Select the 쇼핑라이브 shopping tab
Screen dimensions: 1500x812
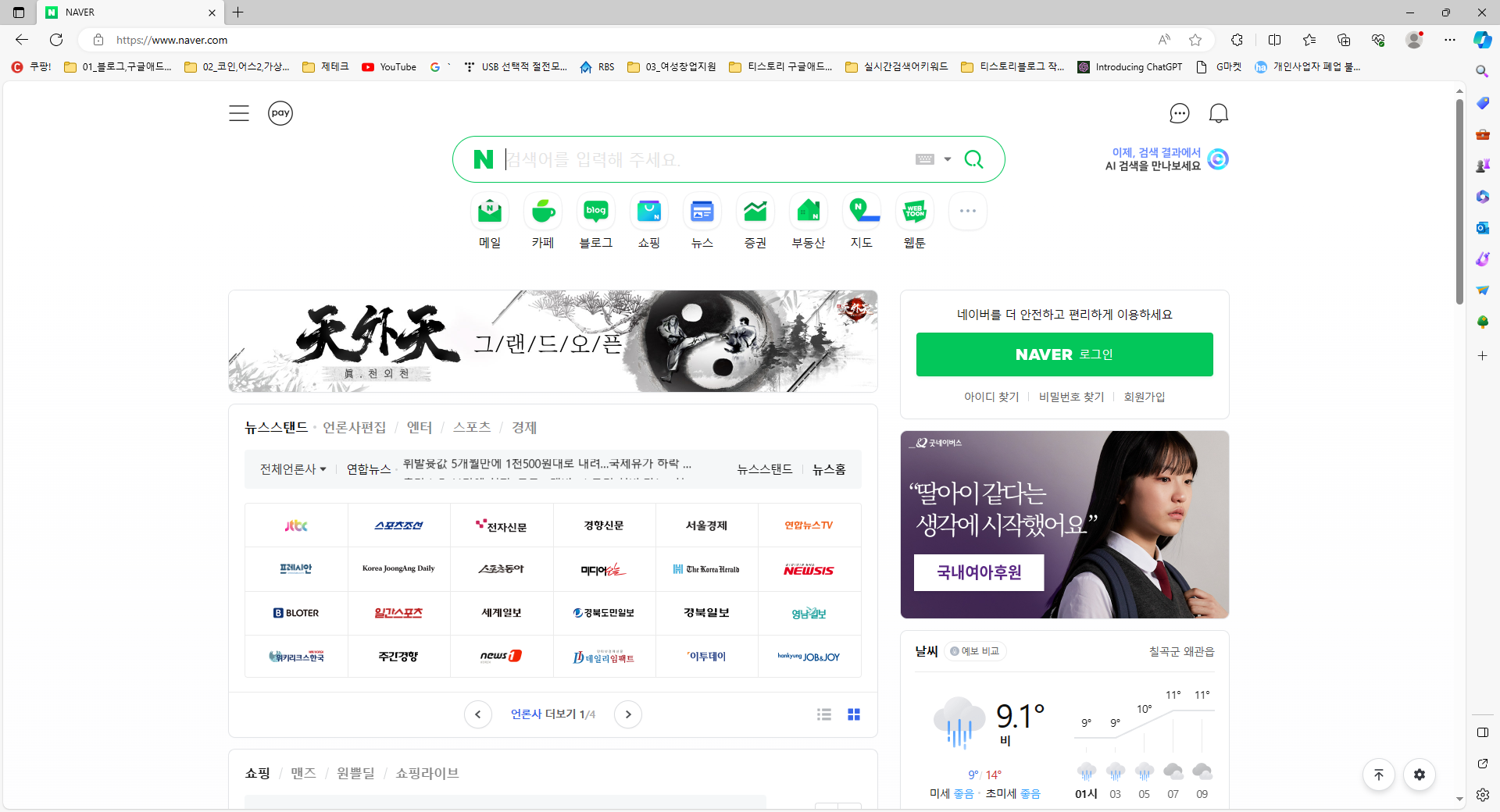pos(427,773)
